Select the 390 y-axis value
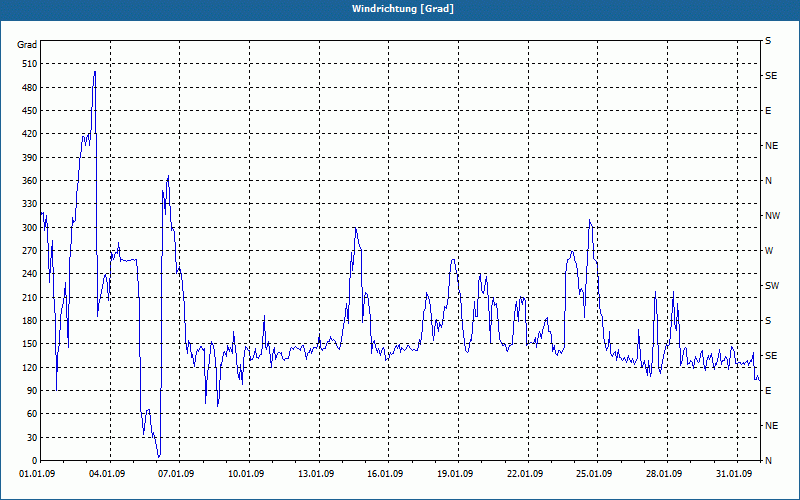 (30, 158)
